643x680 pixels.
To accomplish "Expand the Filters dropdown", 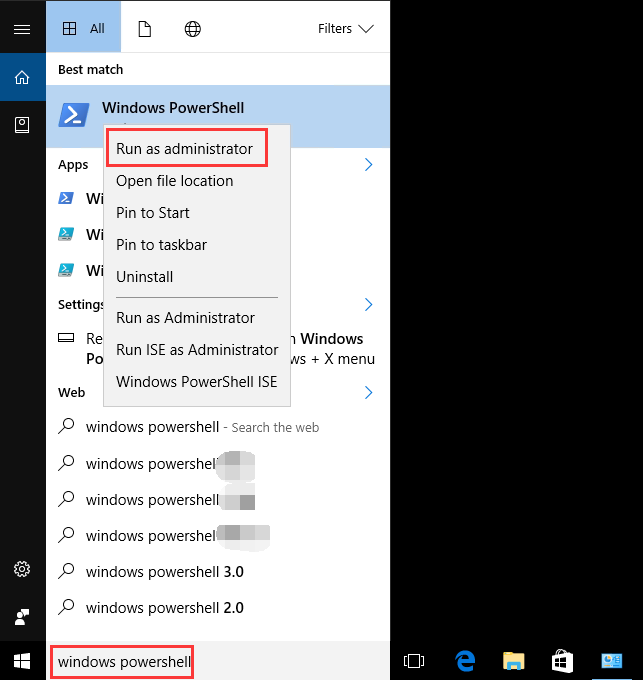I will pyautogui.click(x=345, y=29).
